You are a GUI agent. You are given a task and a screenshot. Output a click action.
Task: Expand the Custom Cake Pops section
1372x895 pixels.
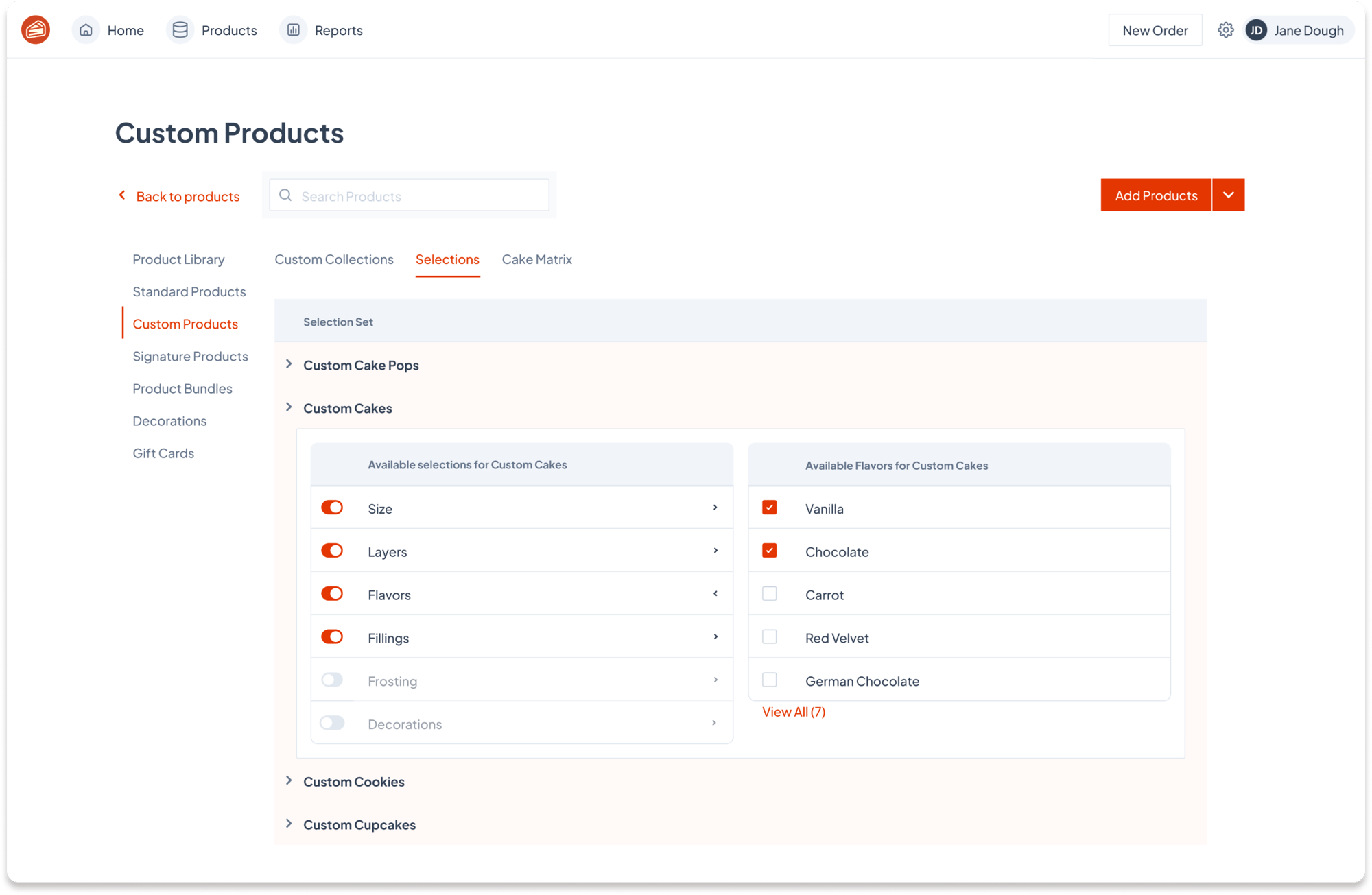point(289,364)
